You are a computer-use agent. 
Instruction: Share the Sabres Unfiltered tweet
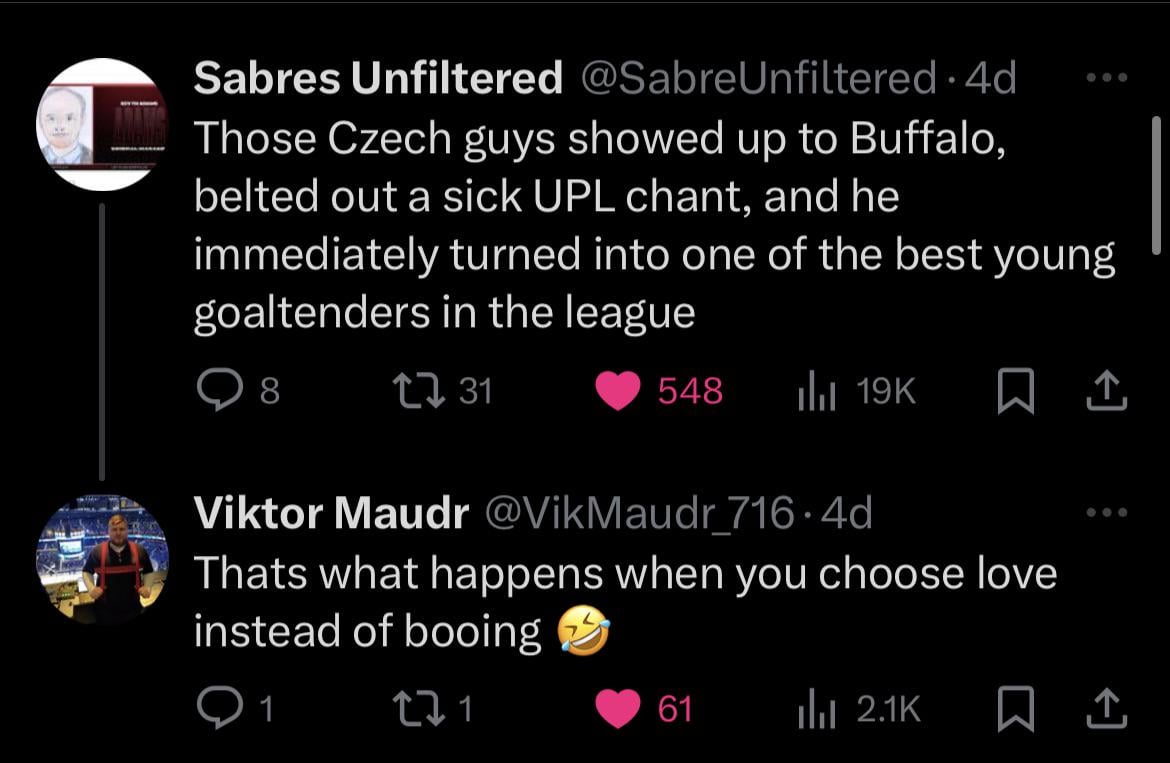coord(1107,391)
